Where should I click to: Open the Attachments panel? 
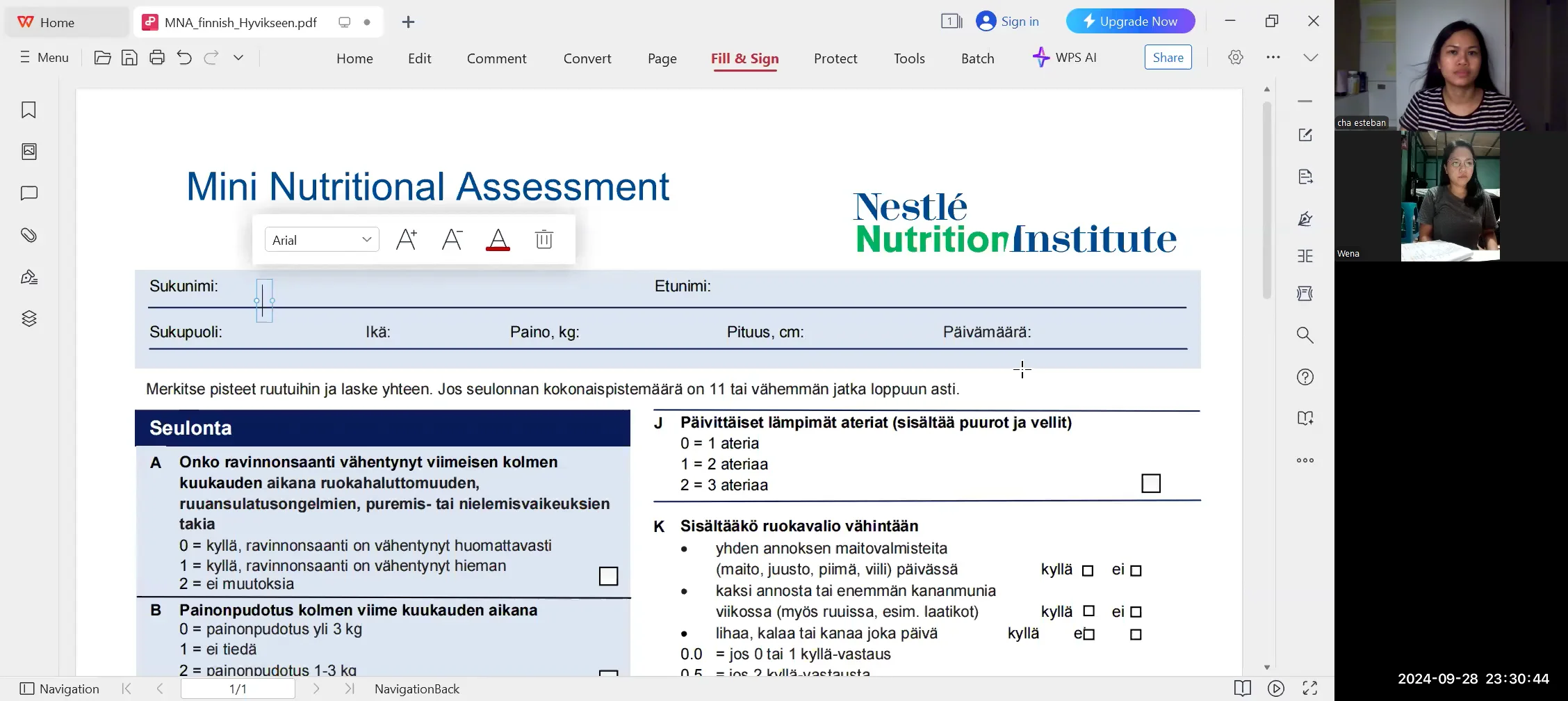pyautogui.click(x=28, y=235)
